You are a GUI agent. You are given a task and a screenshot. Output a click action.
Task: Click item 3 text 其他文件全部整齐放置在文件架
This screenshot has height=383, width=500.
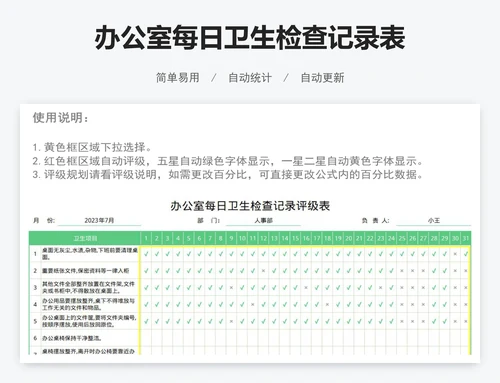pyautogui.click(x=88, y=287)
